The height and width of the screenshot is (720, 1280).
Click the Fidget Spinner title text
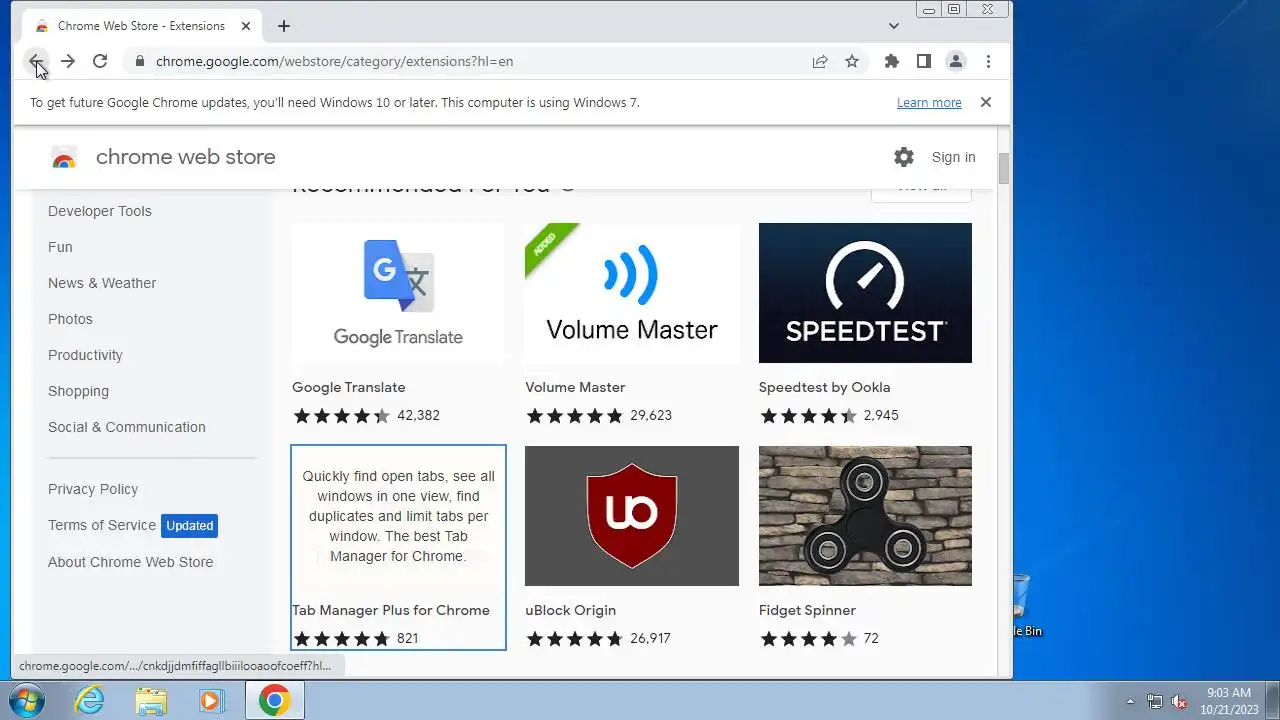point(807,610)
